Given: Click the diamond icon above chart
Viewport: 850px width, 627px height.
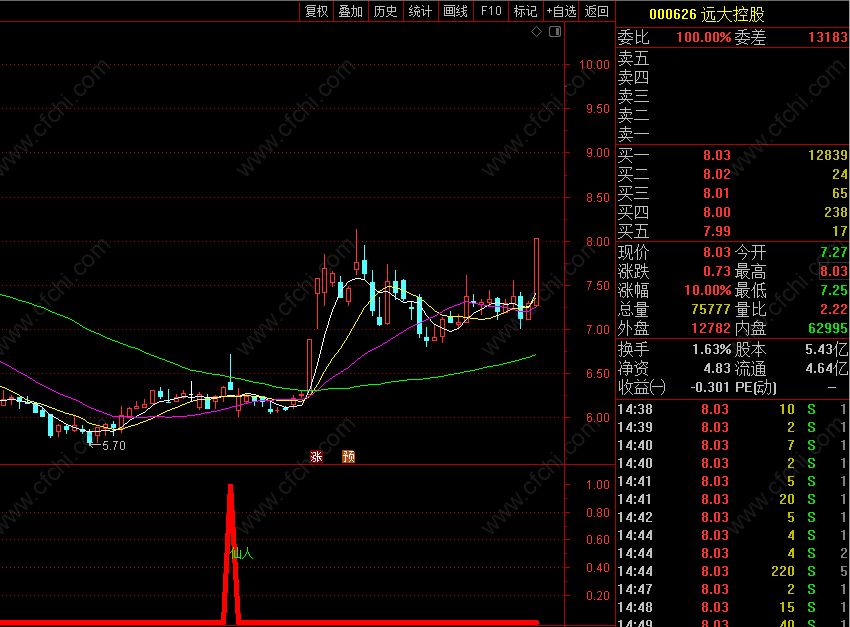Looking at the screenshot, I should coord(537,31).
